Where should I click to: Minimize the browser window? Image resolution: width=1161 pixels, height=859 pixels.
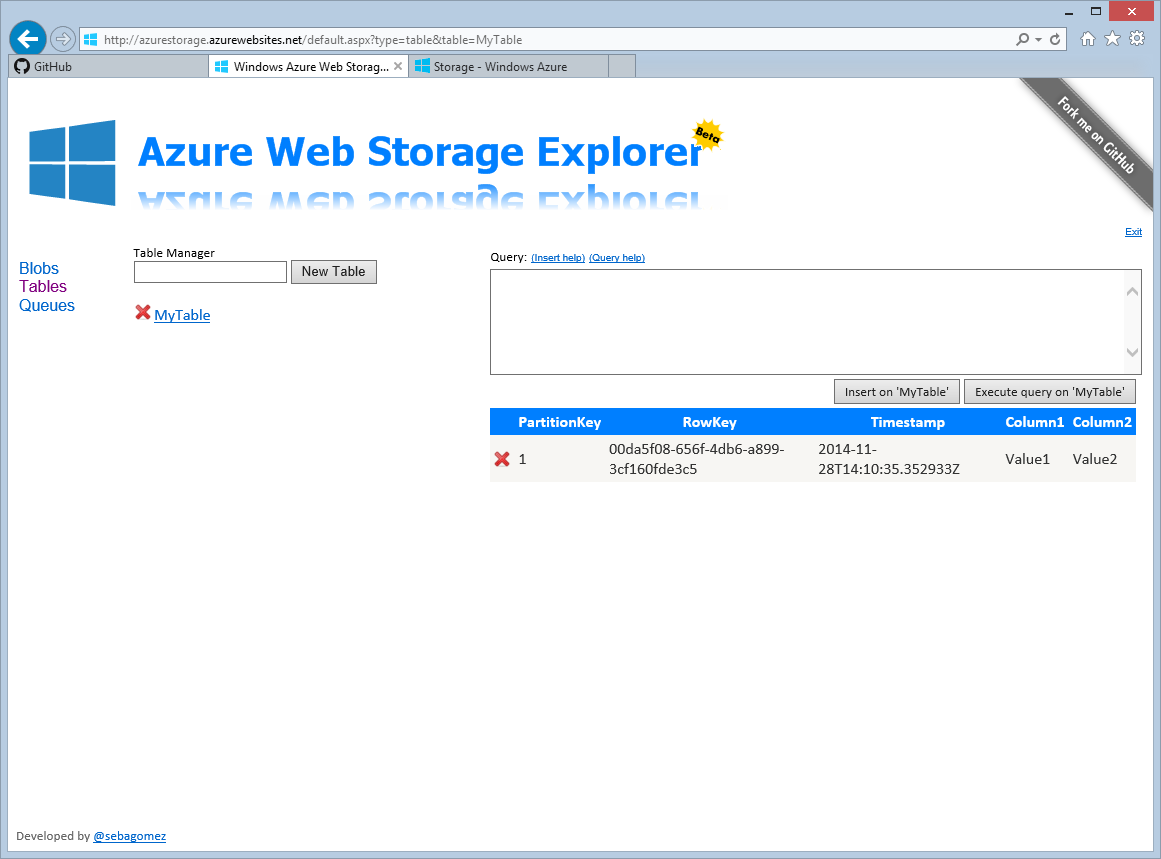pos(1068,12)
